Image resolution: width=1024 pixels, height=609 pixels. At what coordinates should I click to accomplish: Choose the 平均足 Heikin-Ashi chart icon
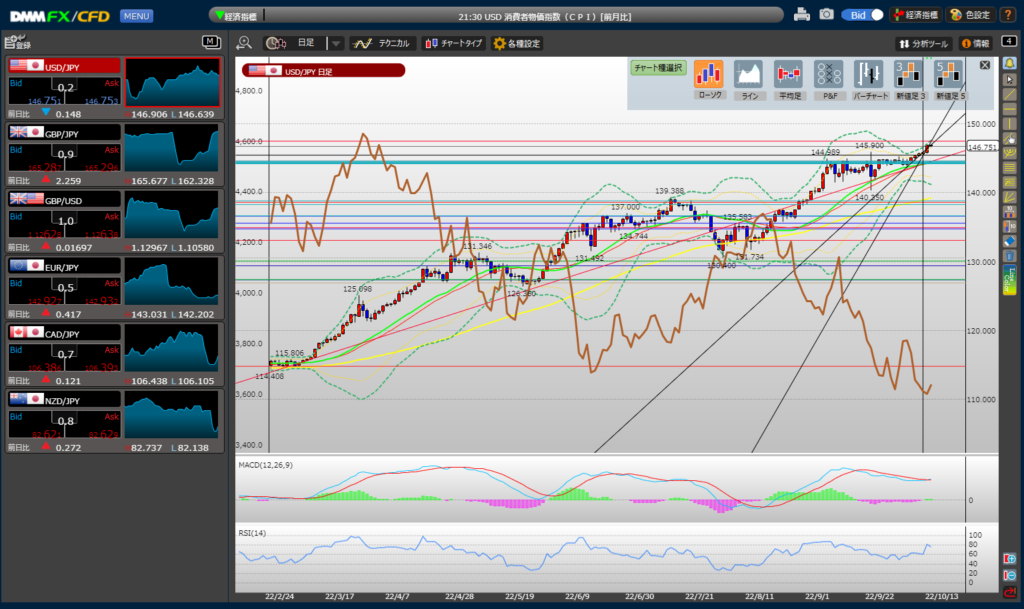coord(789,79)
